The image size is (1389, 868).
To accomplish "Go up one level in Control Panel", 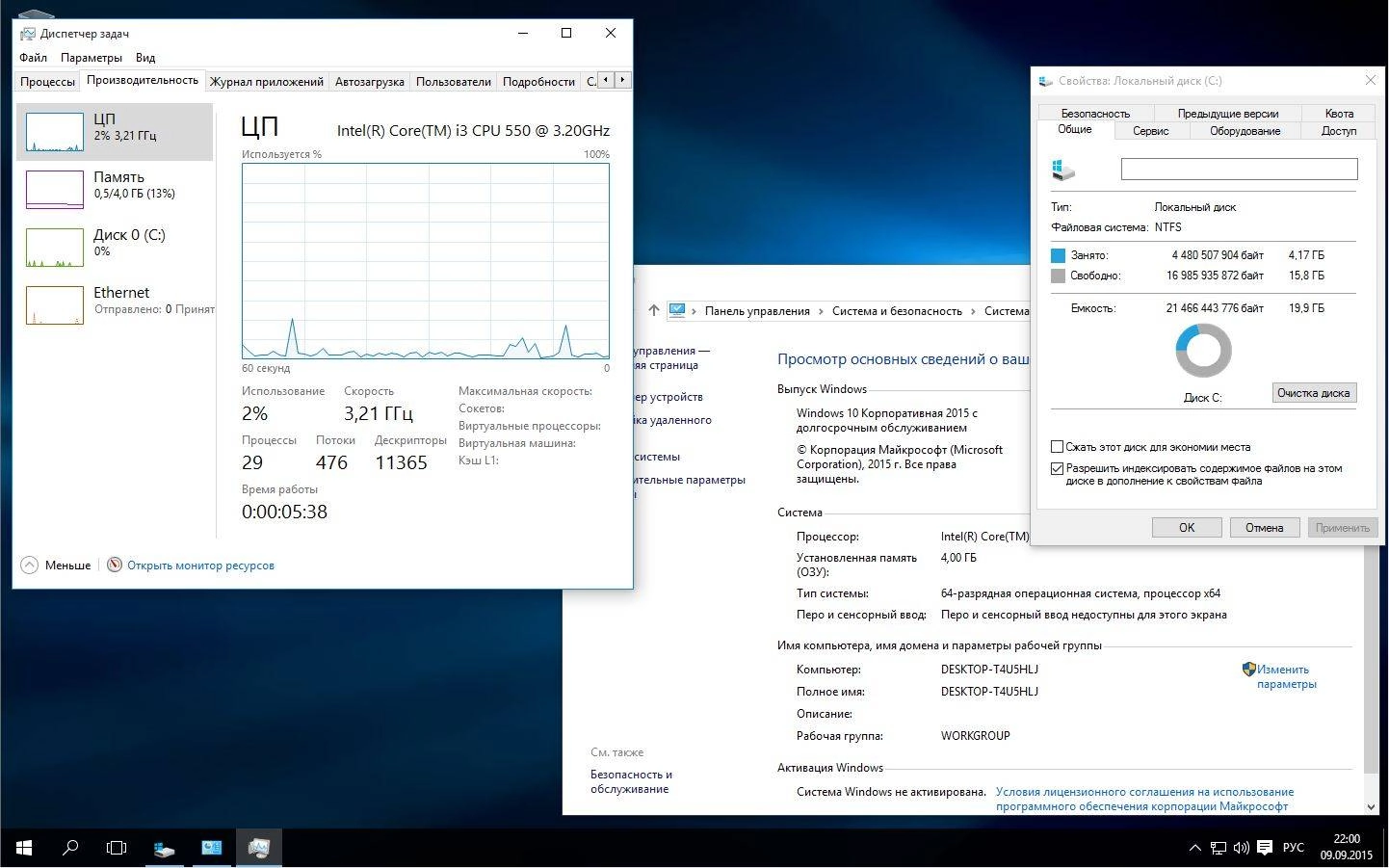I will [654, 310].
